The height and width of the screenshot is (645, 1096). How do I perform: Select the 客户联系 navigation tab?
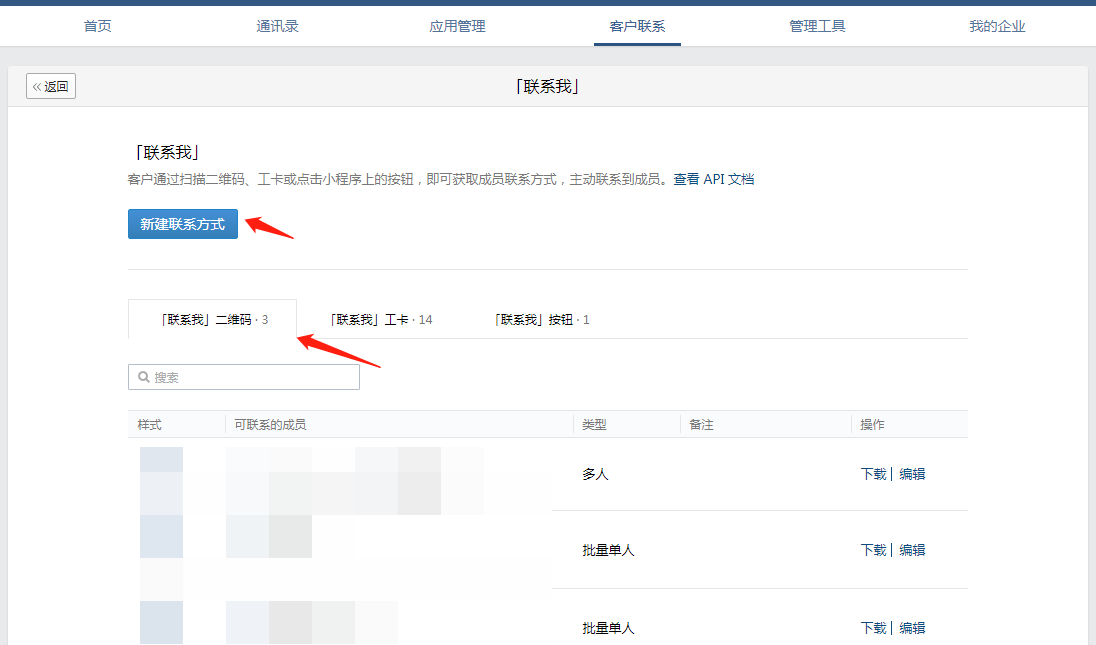[637, 26]
